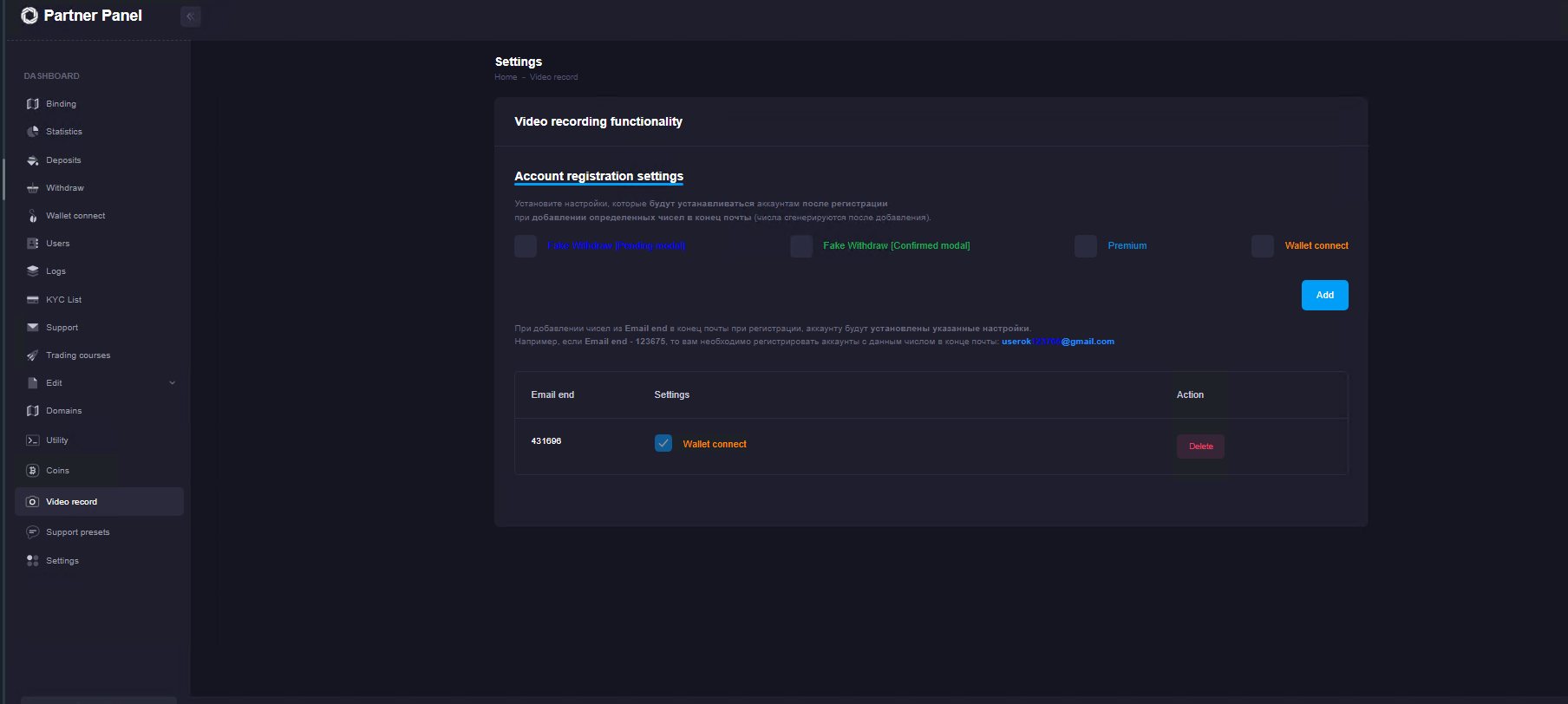1568x704 pixels.
Task: Collapse the sidebar with the arrow button
Action: point(191,16)
